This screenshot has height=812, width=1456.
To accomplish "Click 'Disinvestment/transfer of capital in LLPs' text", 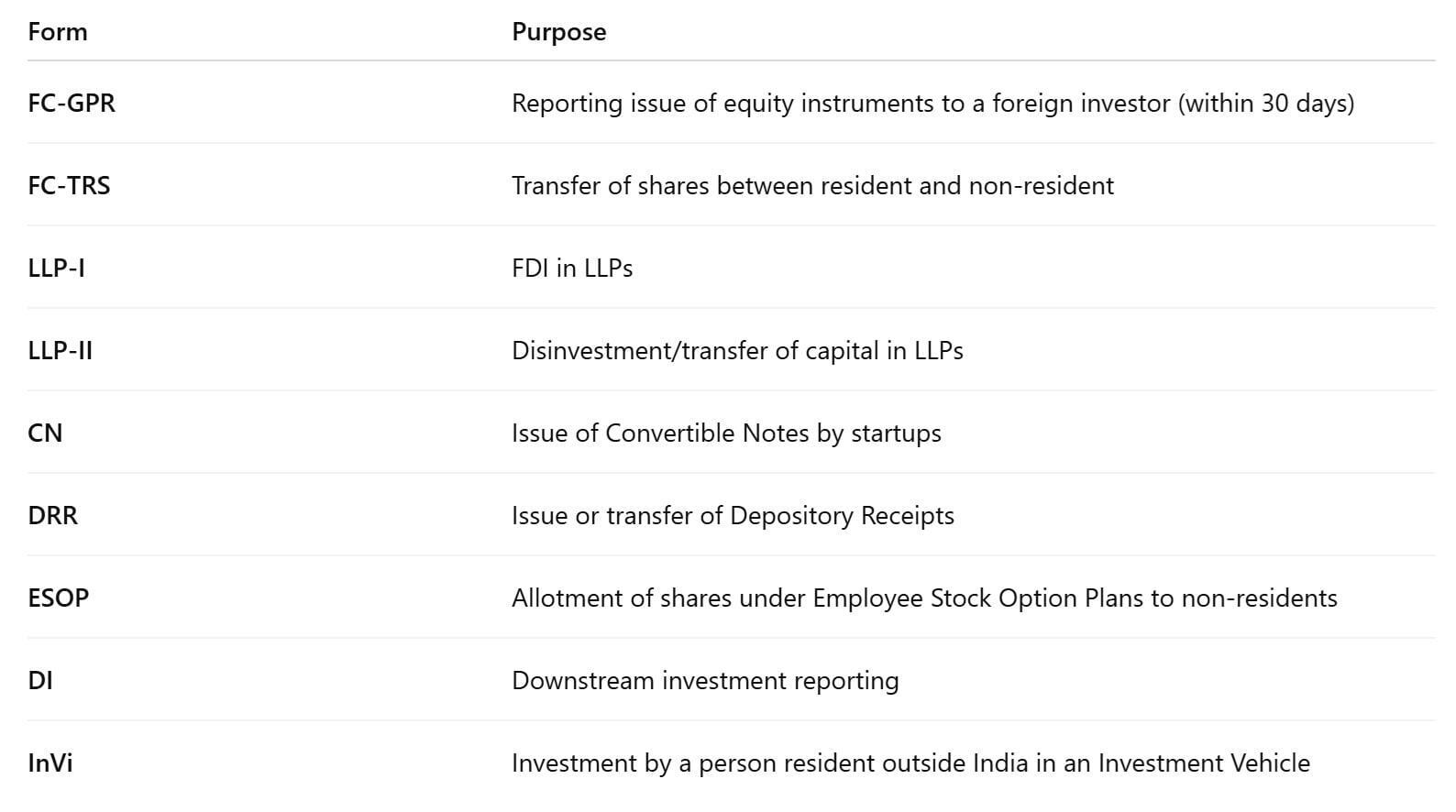I will tap(737, 350).
